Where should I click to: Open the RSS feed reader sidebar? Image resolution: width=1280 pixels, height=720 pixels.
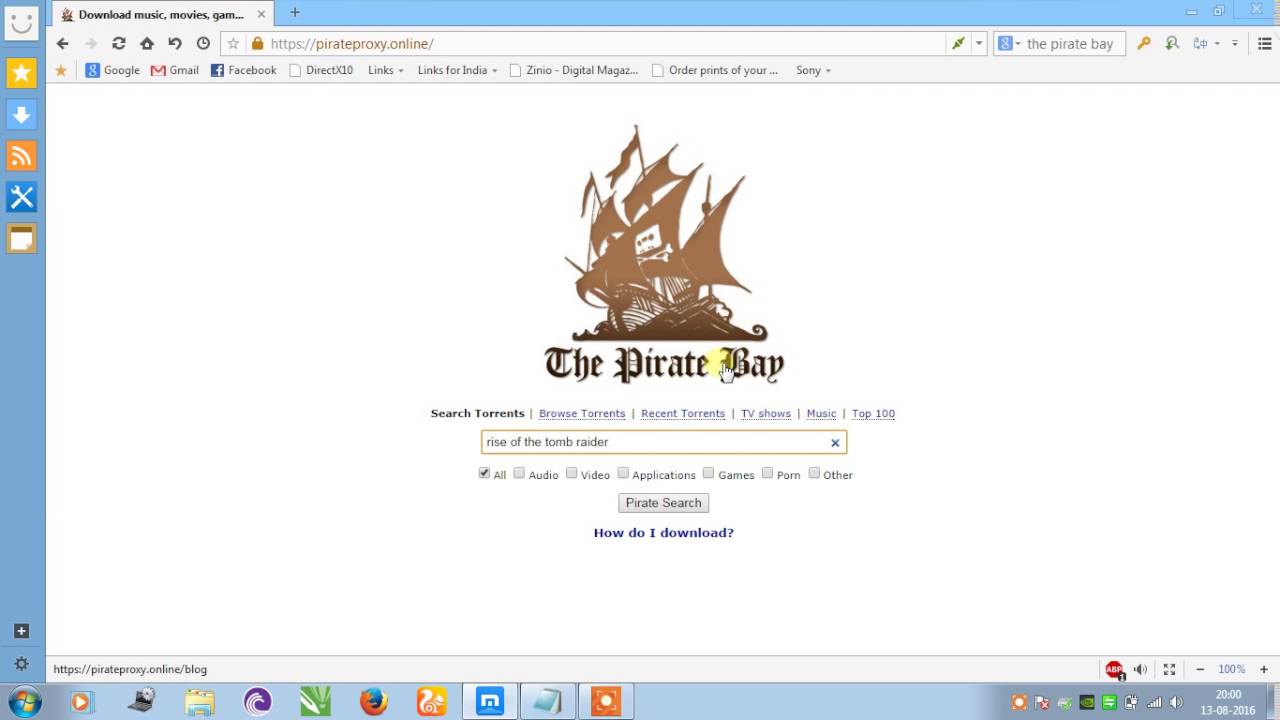point(22,156)
